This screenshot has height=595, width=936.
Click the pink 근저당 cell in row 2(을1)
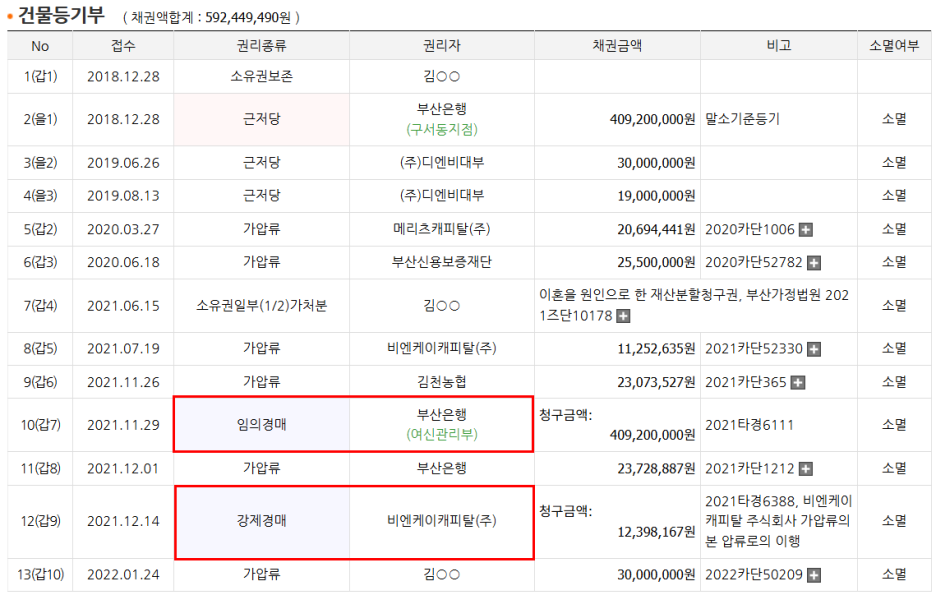point(261,119)
